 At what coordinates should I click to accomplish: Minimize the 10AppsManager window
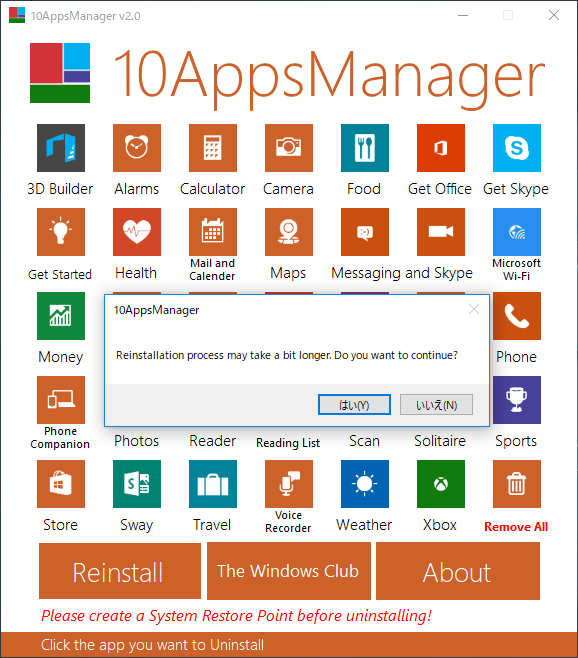pos(463,16)
